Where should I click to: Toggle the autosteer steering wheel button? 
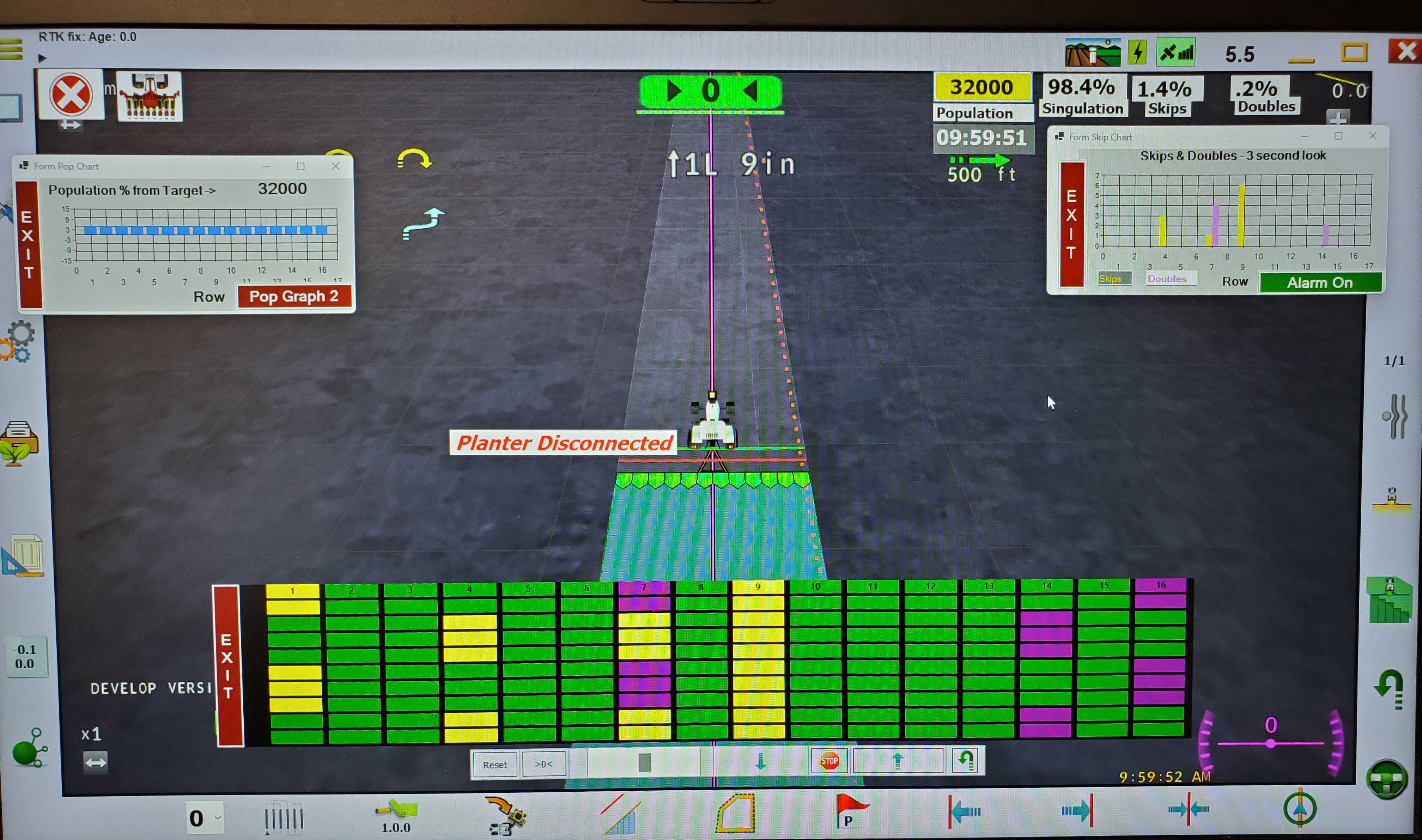tap(1387, 779)
